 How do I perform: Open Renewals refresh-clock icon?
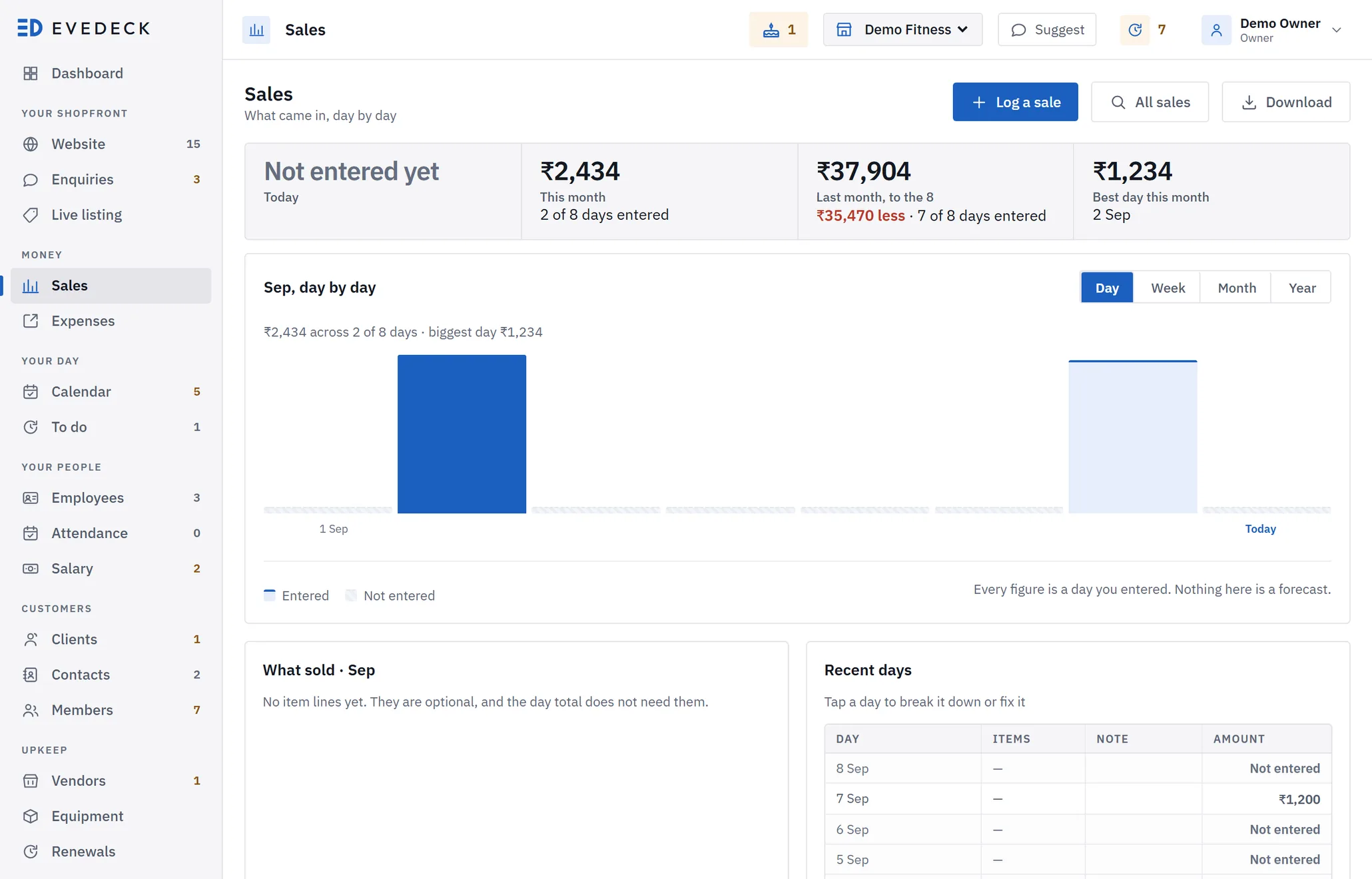coord(31,851)
